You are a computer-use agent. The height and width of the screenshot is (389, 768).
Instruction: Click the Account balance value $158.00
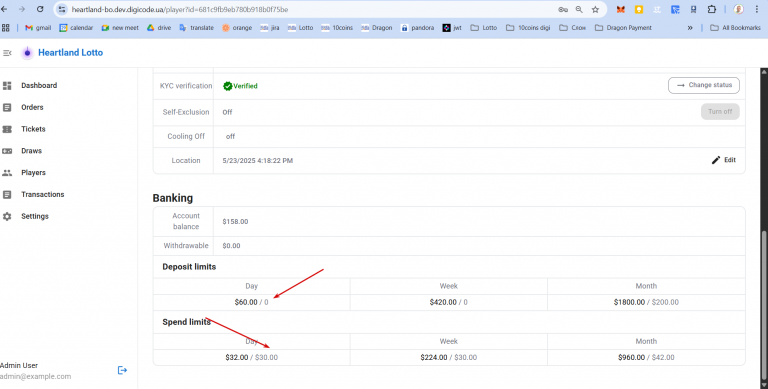(235, 221)
